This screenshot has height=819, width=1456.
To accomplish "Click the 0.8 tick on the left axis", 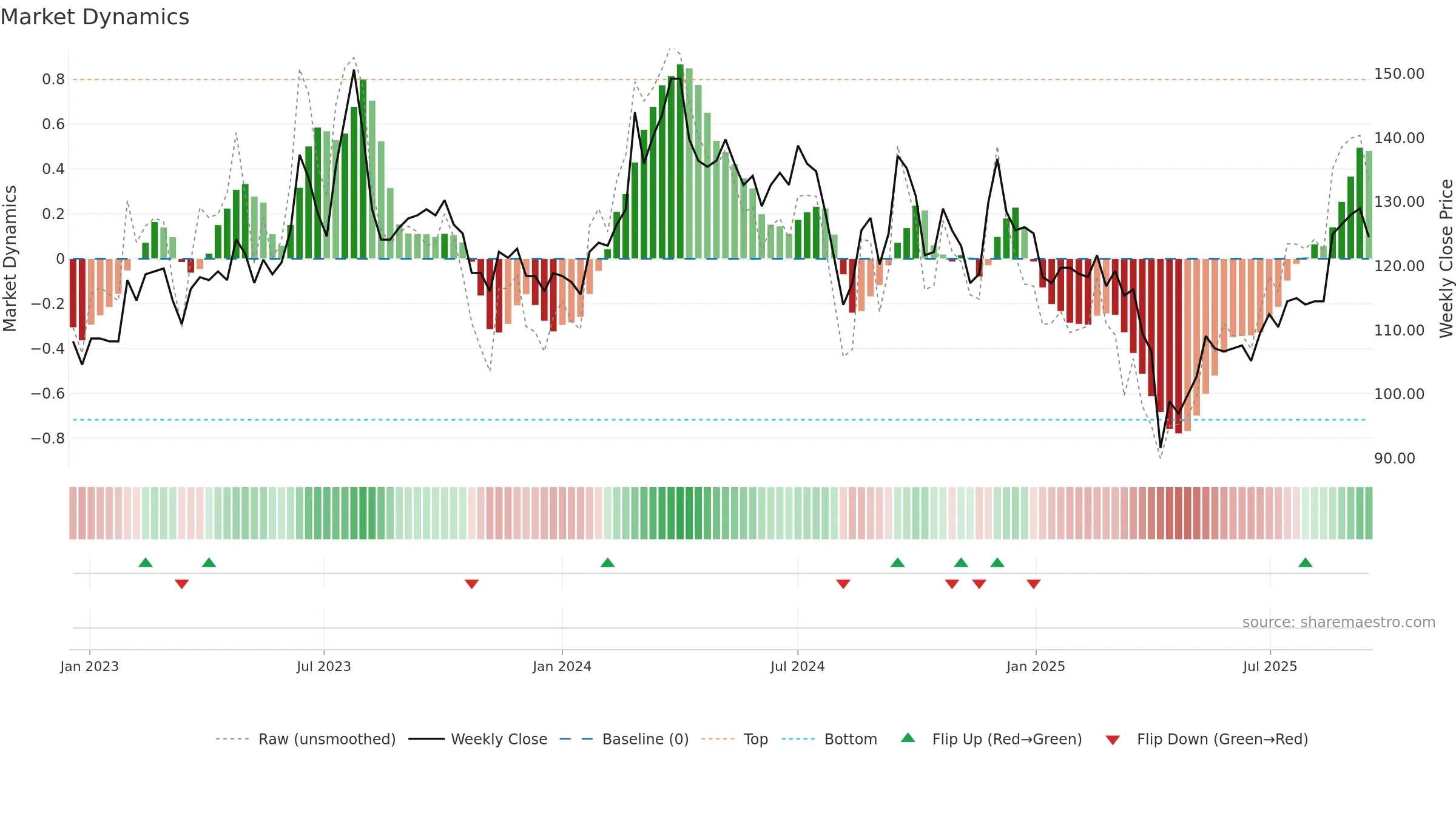I will 53,79.
